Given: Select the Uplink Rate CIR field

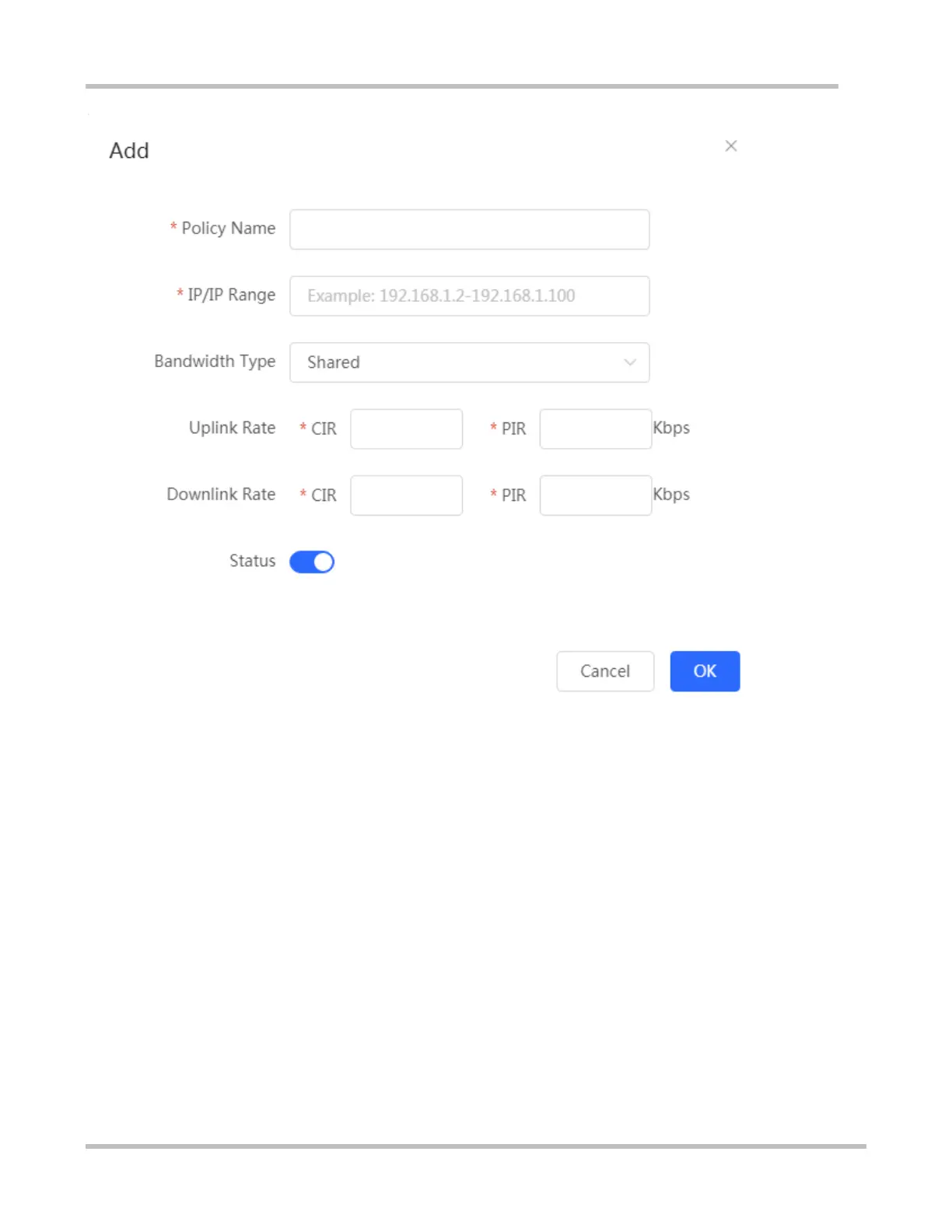Looking at the screenshot, I should pyautogui.click(x=406, y=429).
